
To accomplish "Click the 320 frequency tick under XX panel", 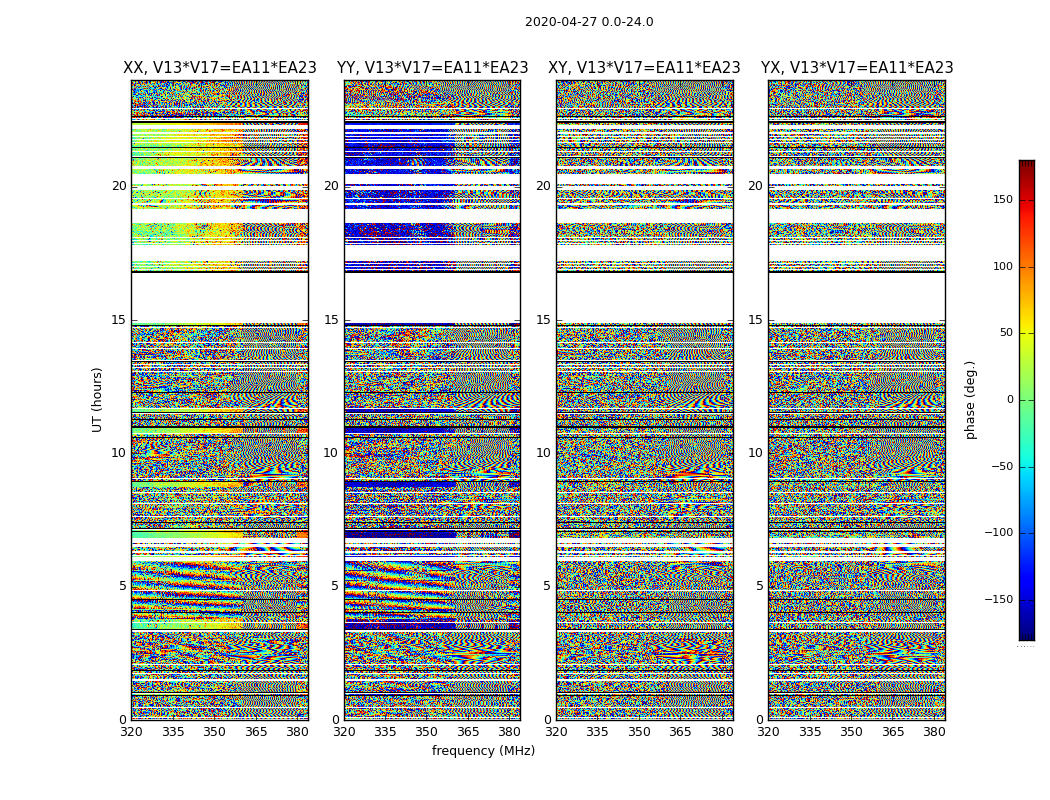I will click(x=131, y=732).
